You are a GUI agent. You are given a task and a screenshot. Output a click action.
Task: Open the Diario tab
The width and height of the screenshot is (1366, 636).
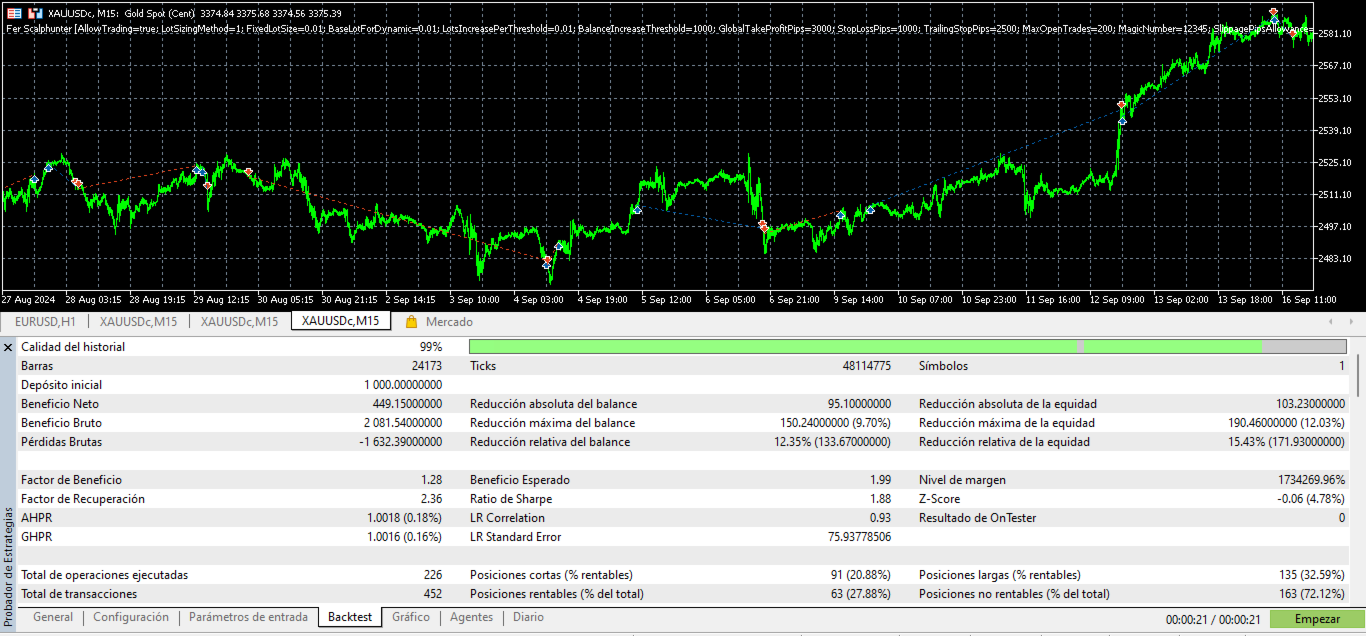pos(528,617)
